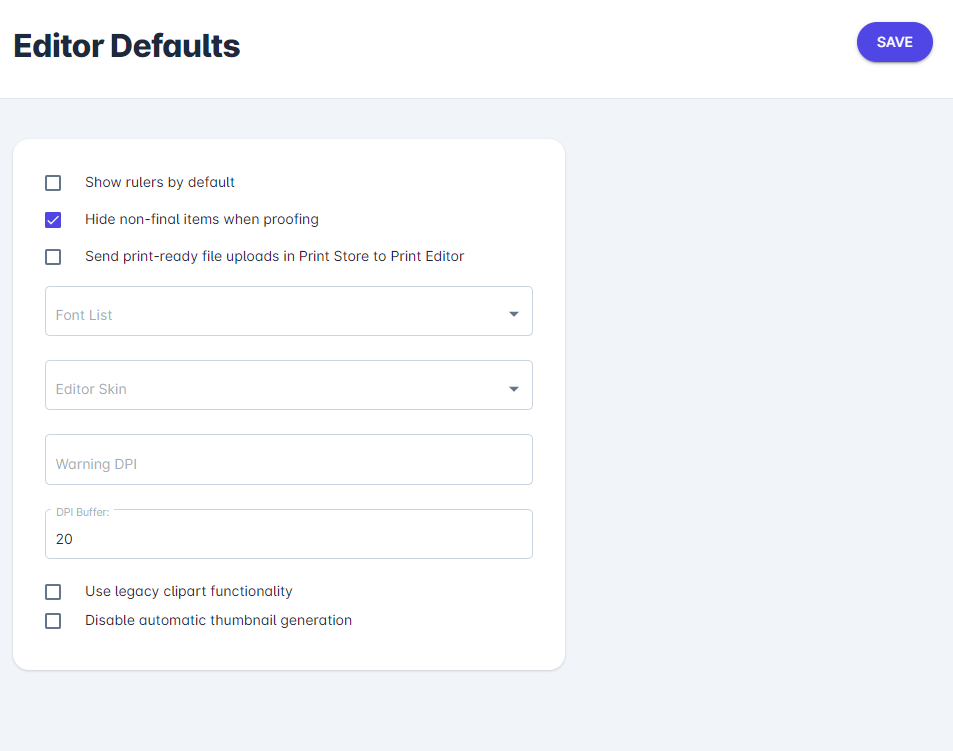
Task: Tick Send print-ready file uploads checkbox
Action: coord(53,257)
